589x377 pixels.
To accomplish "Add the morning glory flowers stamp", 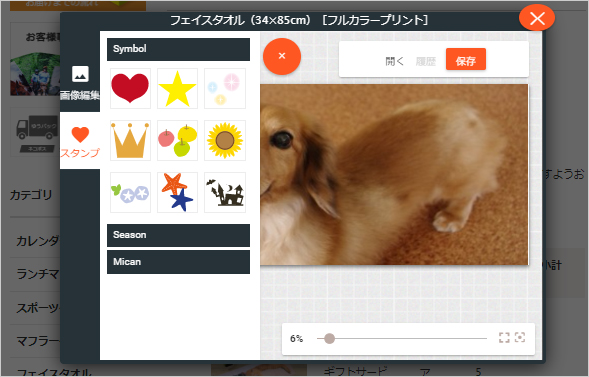I will pyautogui.click(x=130, y=192).
